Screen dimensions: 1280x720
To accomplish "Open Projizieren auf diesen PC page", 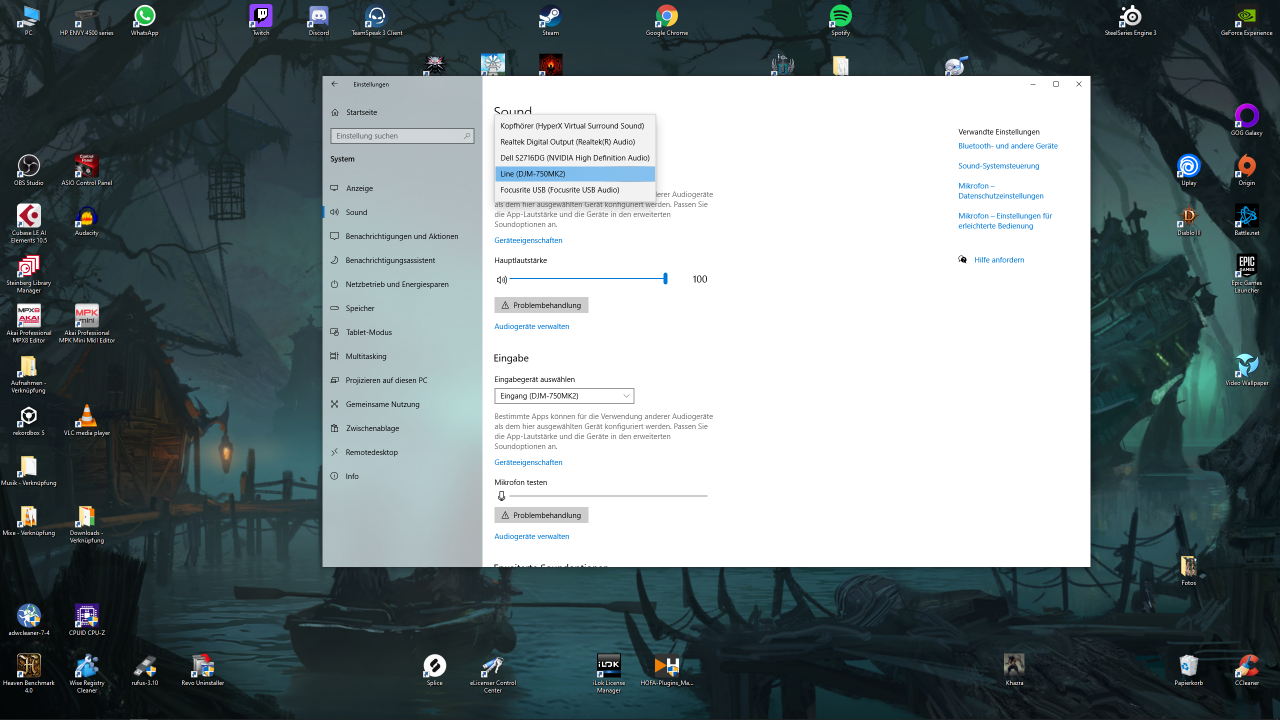I will click(x=402, y=380).
